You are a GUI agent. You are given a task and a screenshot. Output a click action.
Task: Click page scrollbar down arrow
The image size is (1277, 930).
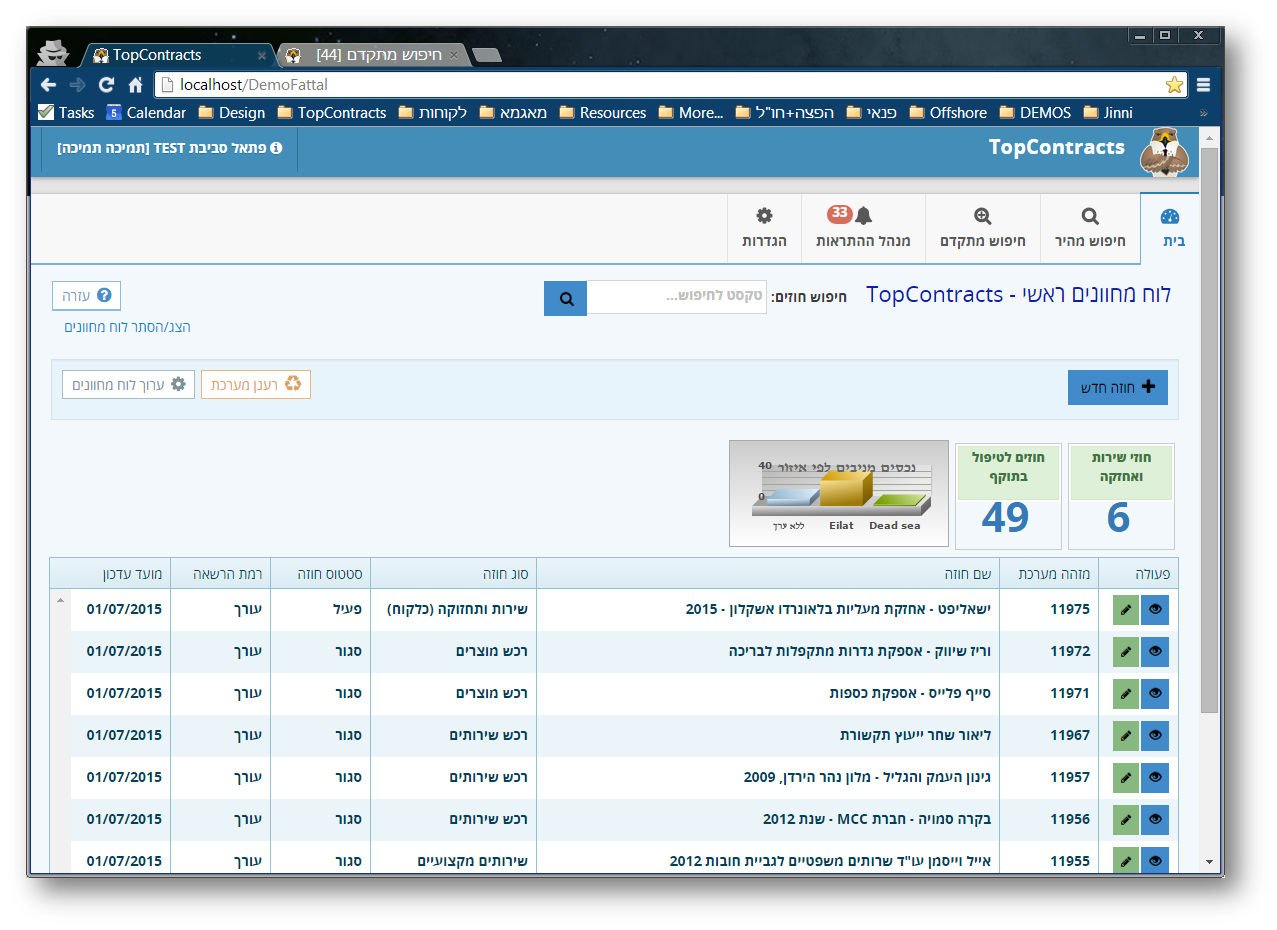[x=1209, y=860]
